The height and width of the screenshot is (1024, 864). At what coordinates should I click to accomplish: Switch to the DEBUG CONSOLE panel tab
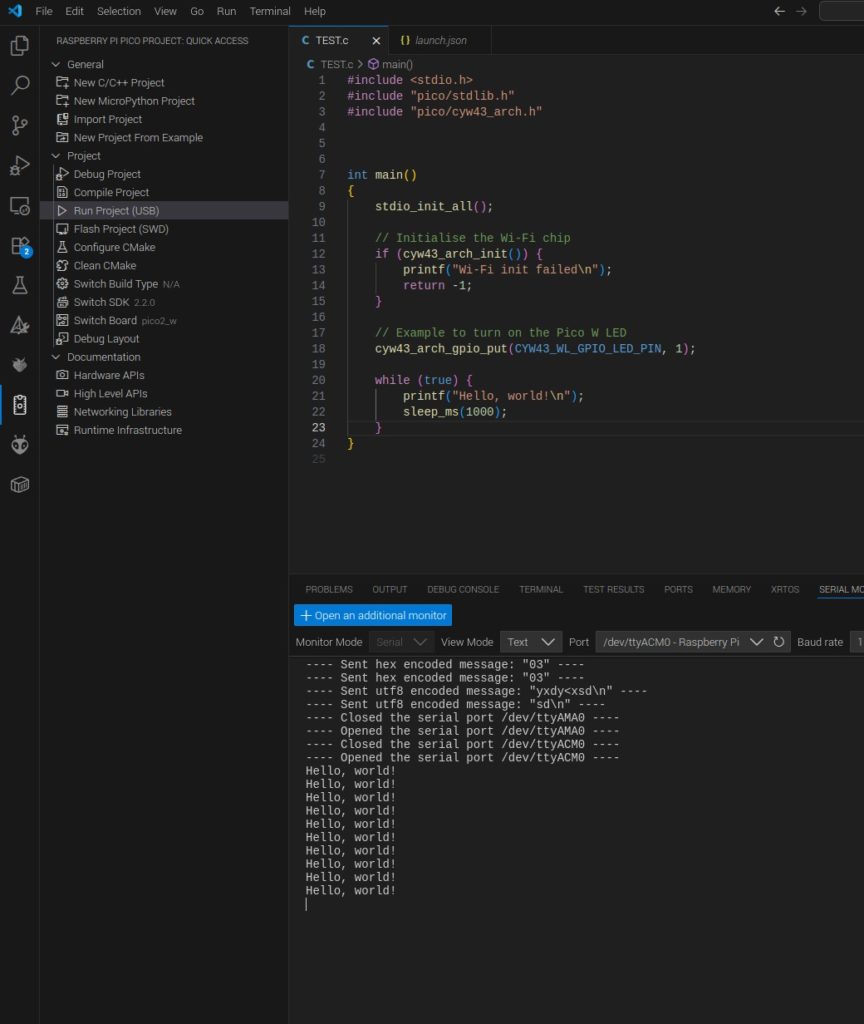pyautogui.click(x=463, y=589)
